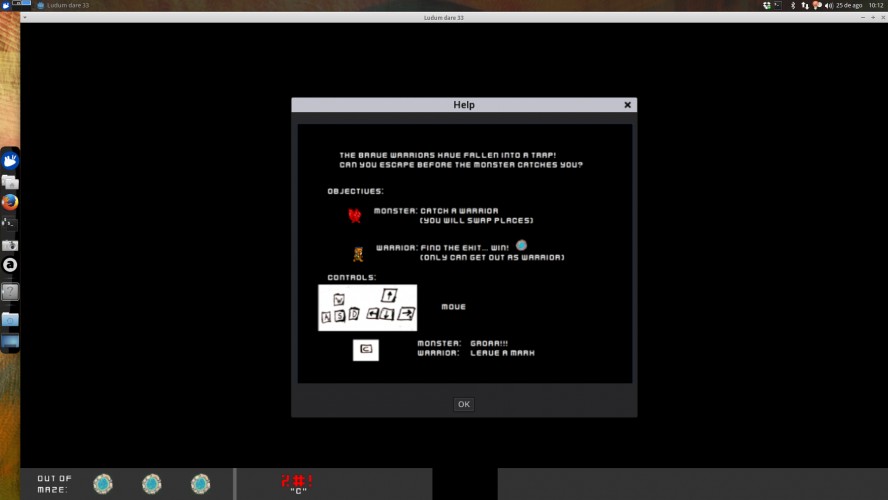
Task: Click the blue exit portal icon beside WIN
Action: tap(522, 245)
